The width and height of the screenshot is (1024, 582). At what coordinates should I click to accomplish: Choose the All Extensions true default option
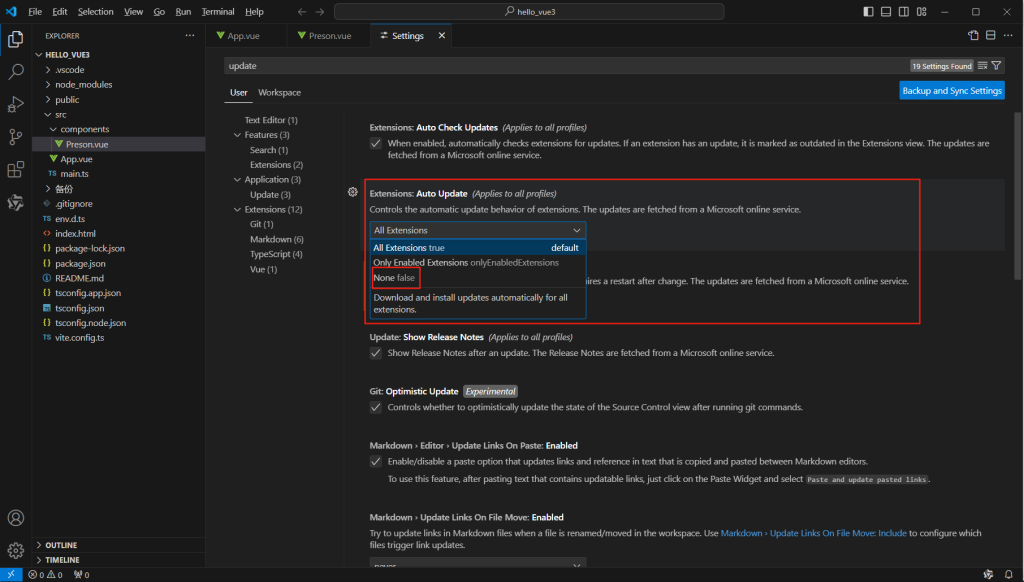coord(477,248)
